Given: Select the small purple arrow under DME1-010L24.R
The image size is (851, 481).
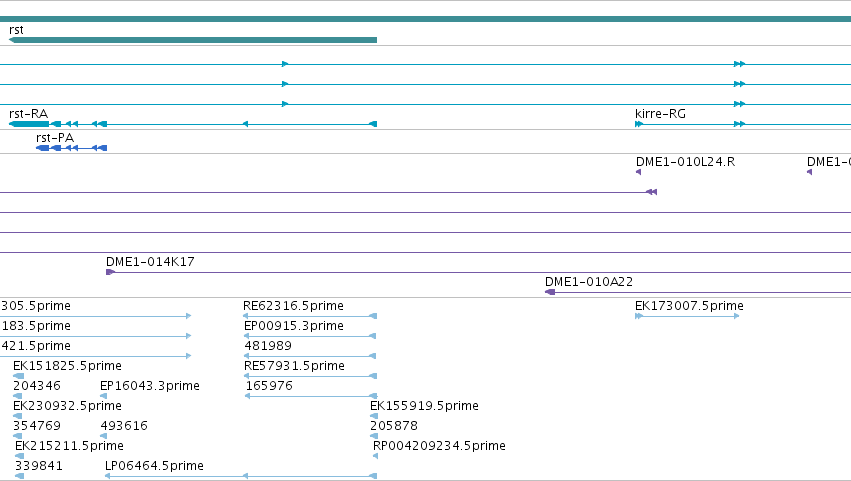Looking at the screenshot, I should (639, 172).
